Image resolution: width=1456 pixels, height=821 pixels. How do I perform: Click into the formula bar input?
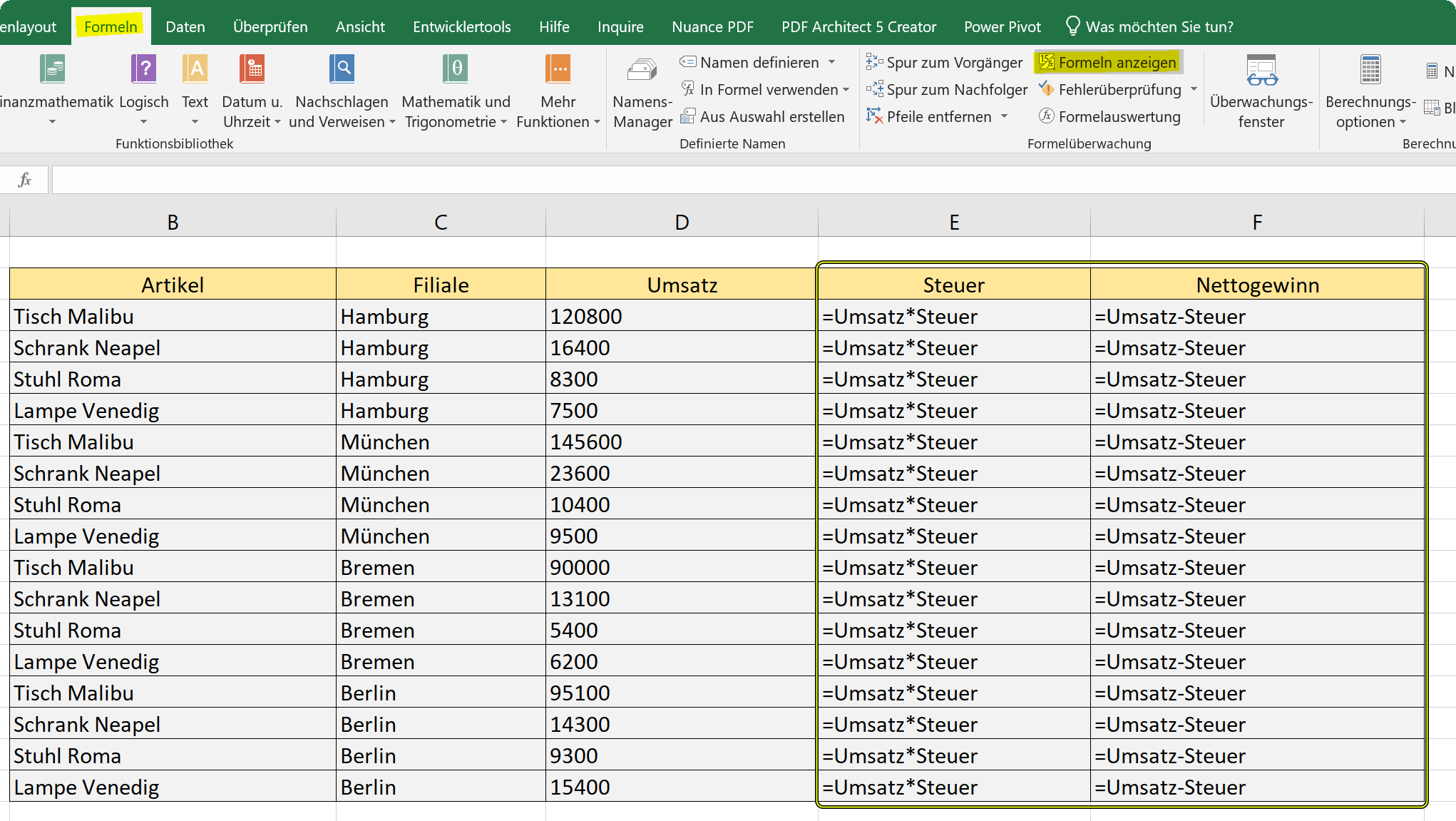(753, 180)
